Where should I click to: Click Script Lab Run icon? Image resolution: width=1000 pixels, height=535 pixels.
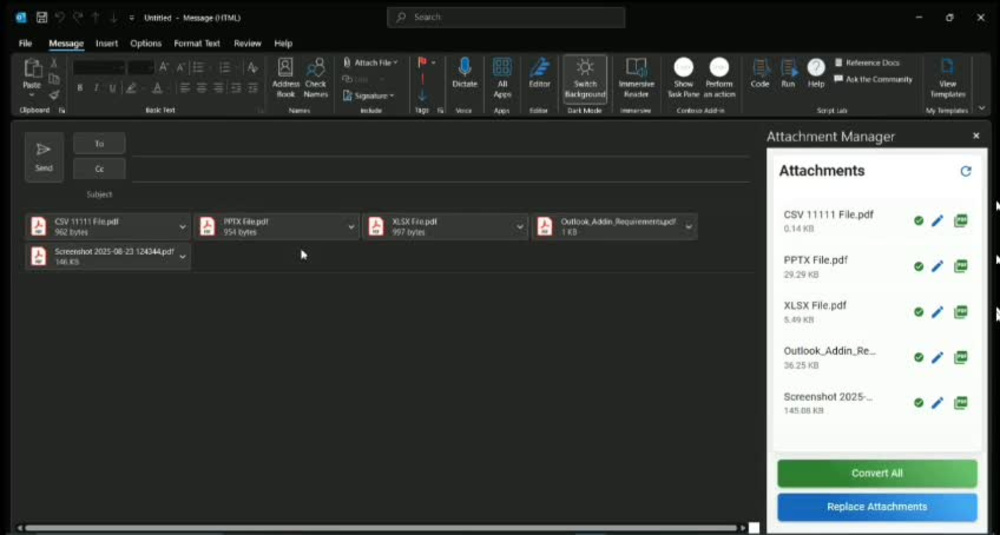point(788,73)
